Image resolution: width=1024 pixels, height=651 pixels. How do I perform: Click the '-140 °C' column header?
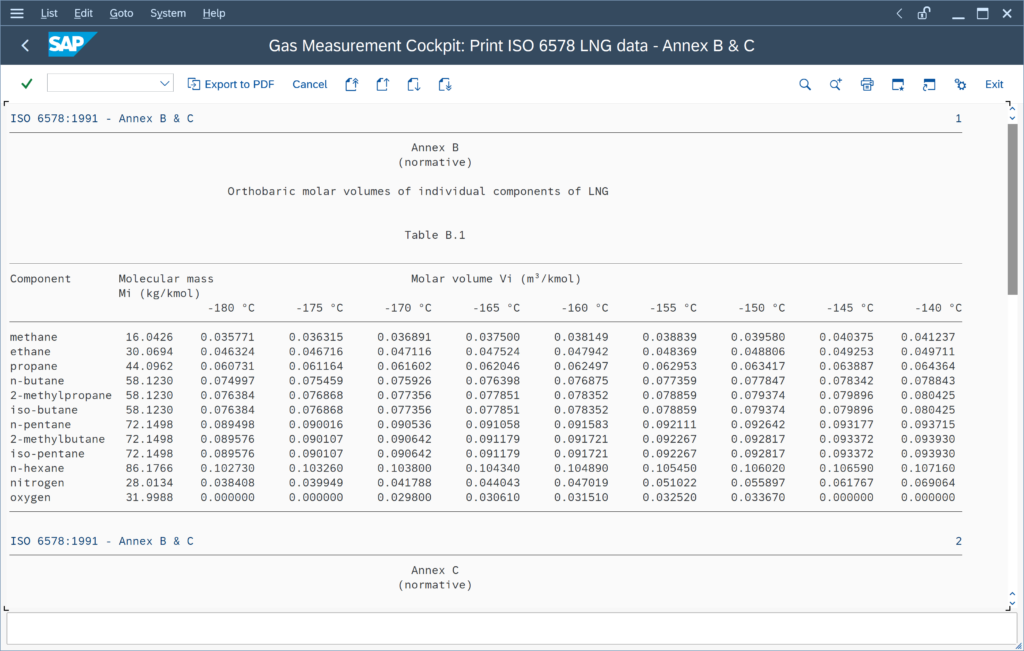click(938, 308)
